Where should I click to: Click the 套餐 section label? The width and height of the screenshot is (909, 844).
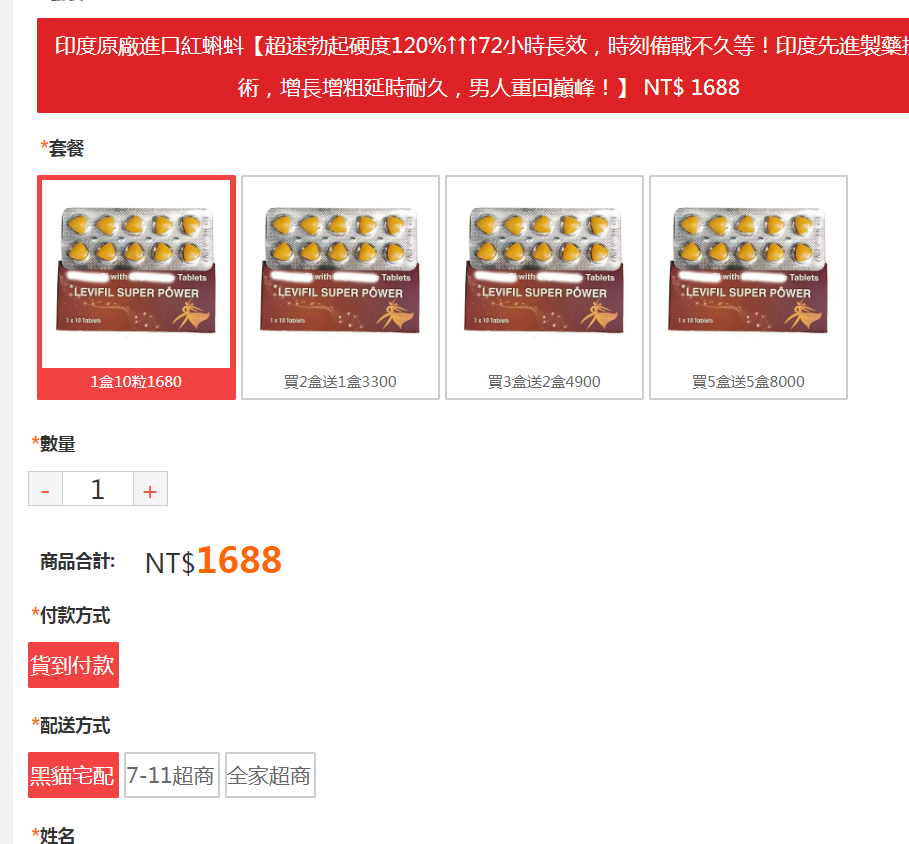pos(63,148)
